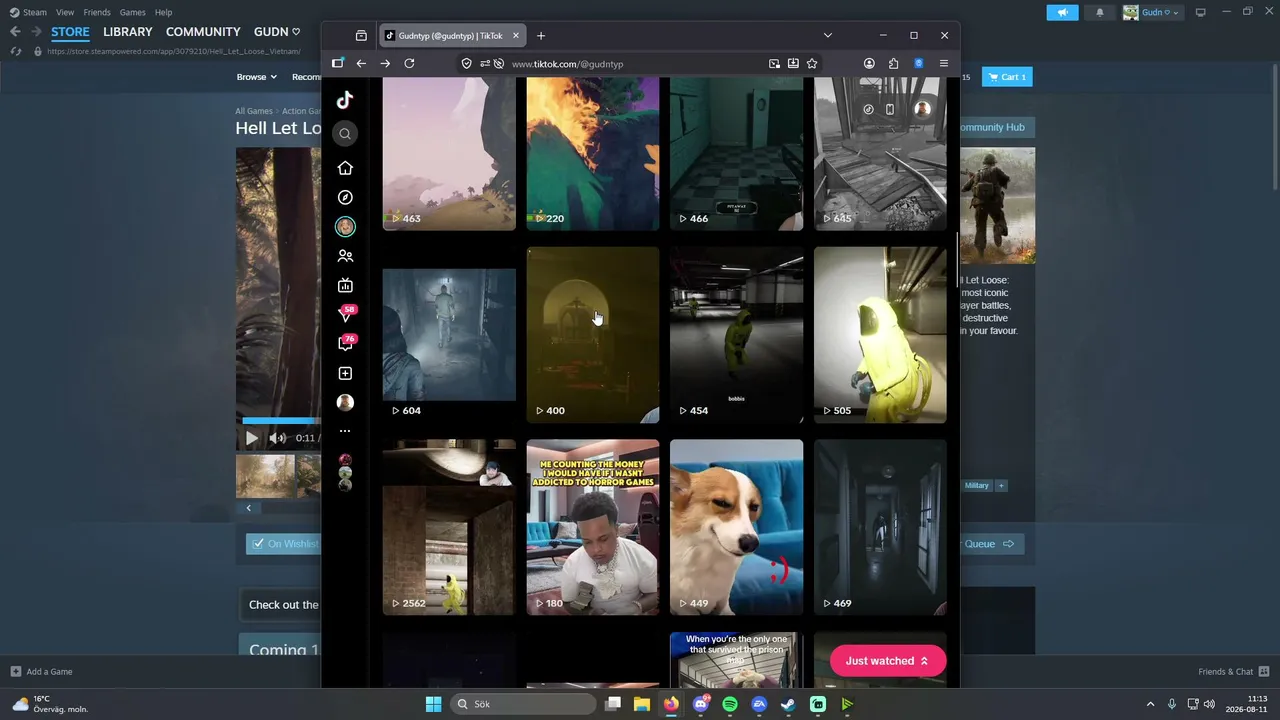The width and height of the screenshot is (1280, 720).
Task: Open File Explorer from the taskbar
Action: [x=642, y=704]
